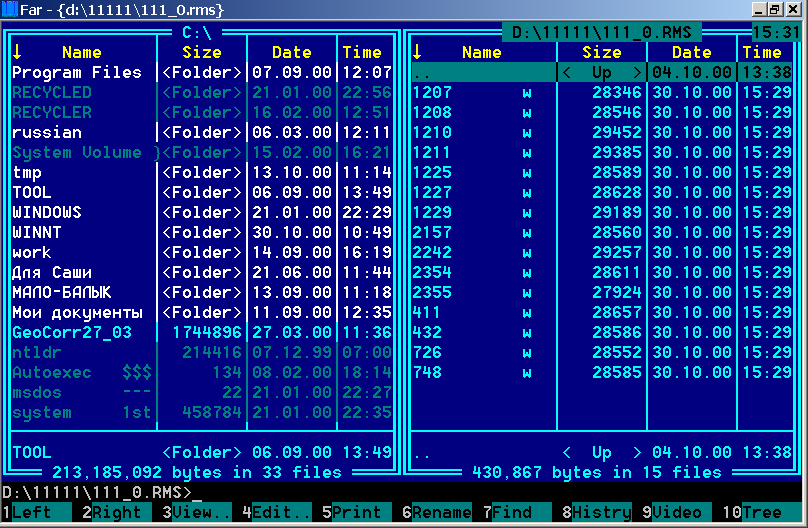Select the GeoCorr27_03 file
The width and height of the screenshot is (808, 528).
[x=201, y=333]
